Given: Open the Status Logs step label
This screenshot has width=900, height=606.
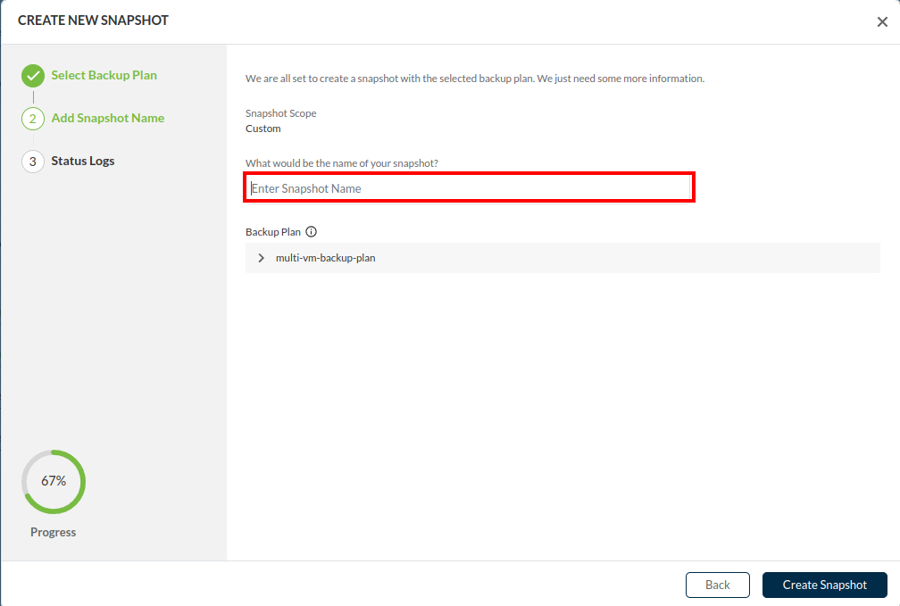Looking at the screenshot, I should point(83,161).
